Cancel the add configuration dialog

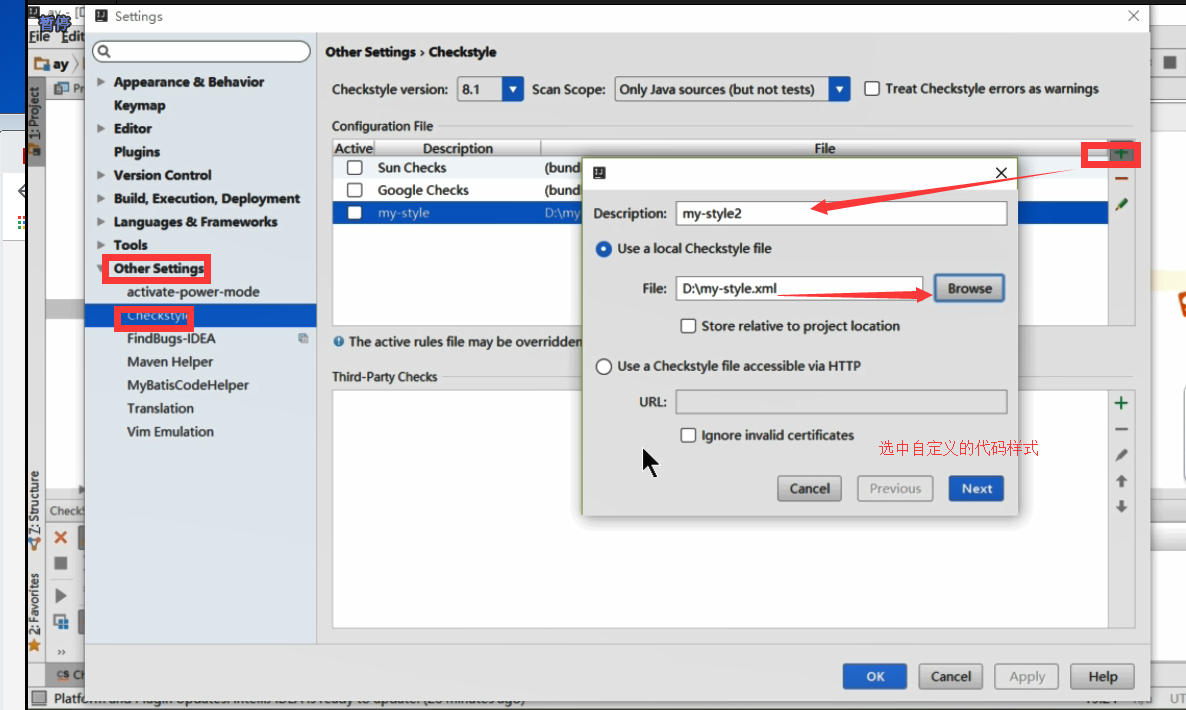pyautogui.click(x=809, y=488)
